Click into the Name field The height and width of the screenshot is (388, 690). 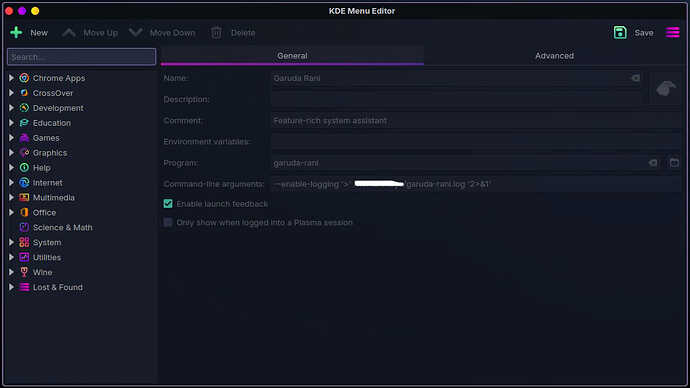(456, 78)
